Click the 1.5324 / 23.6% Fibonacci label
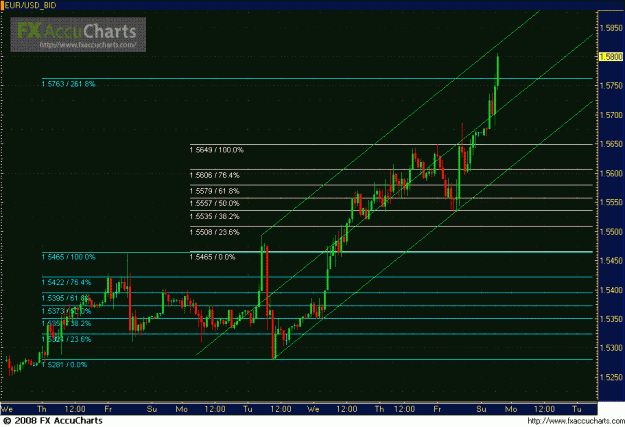The image size is (625, 427). click(x=67, y=339)
